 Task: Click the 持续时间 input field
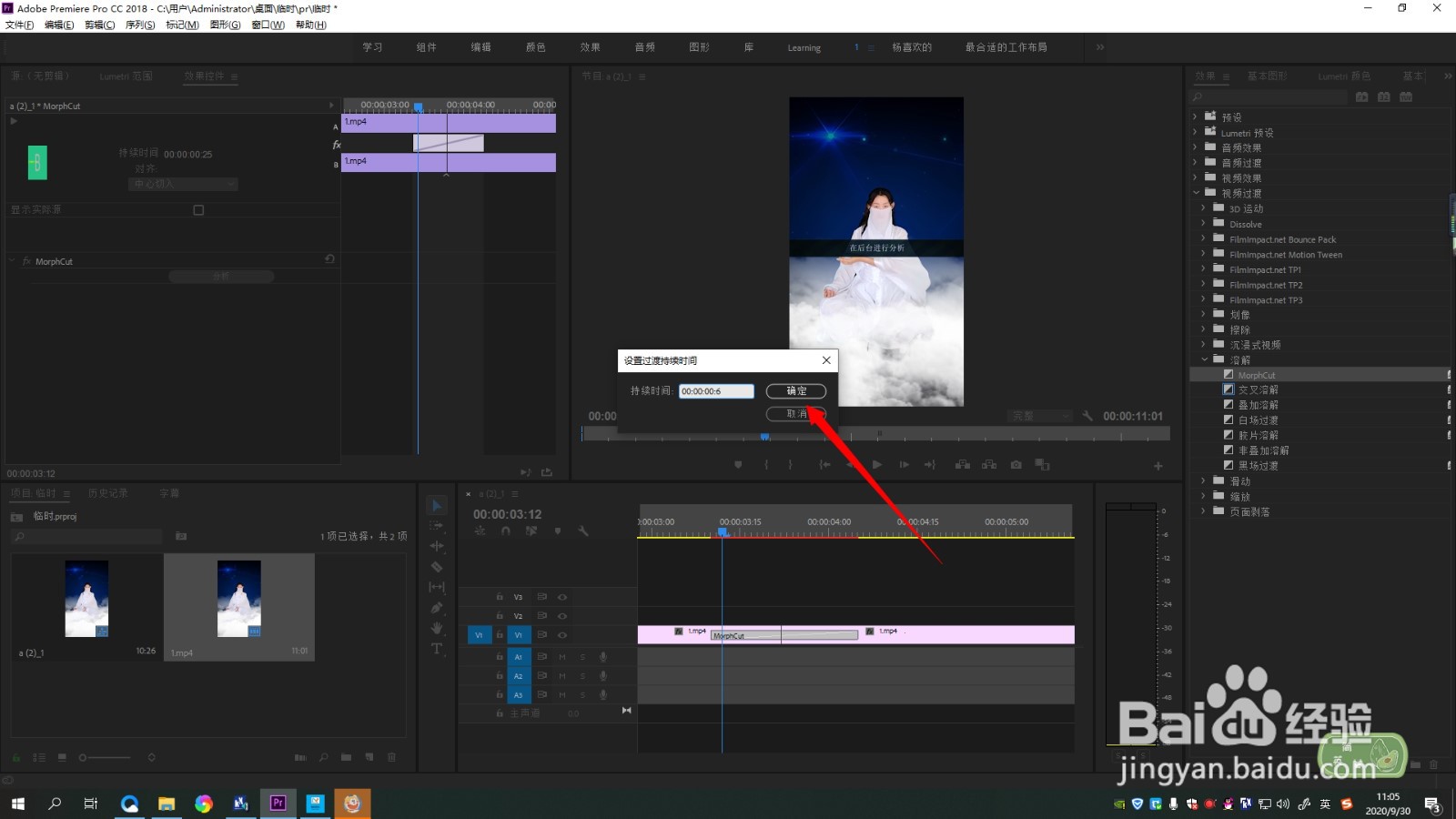(x=716, y=391)
